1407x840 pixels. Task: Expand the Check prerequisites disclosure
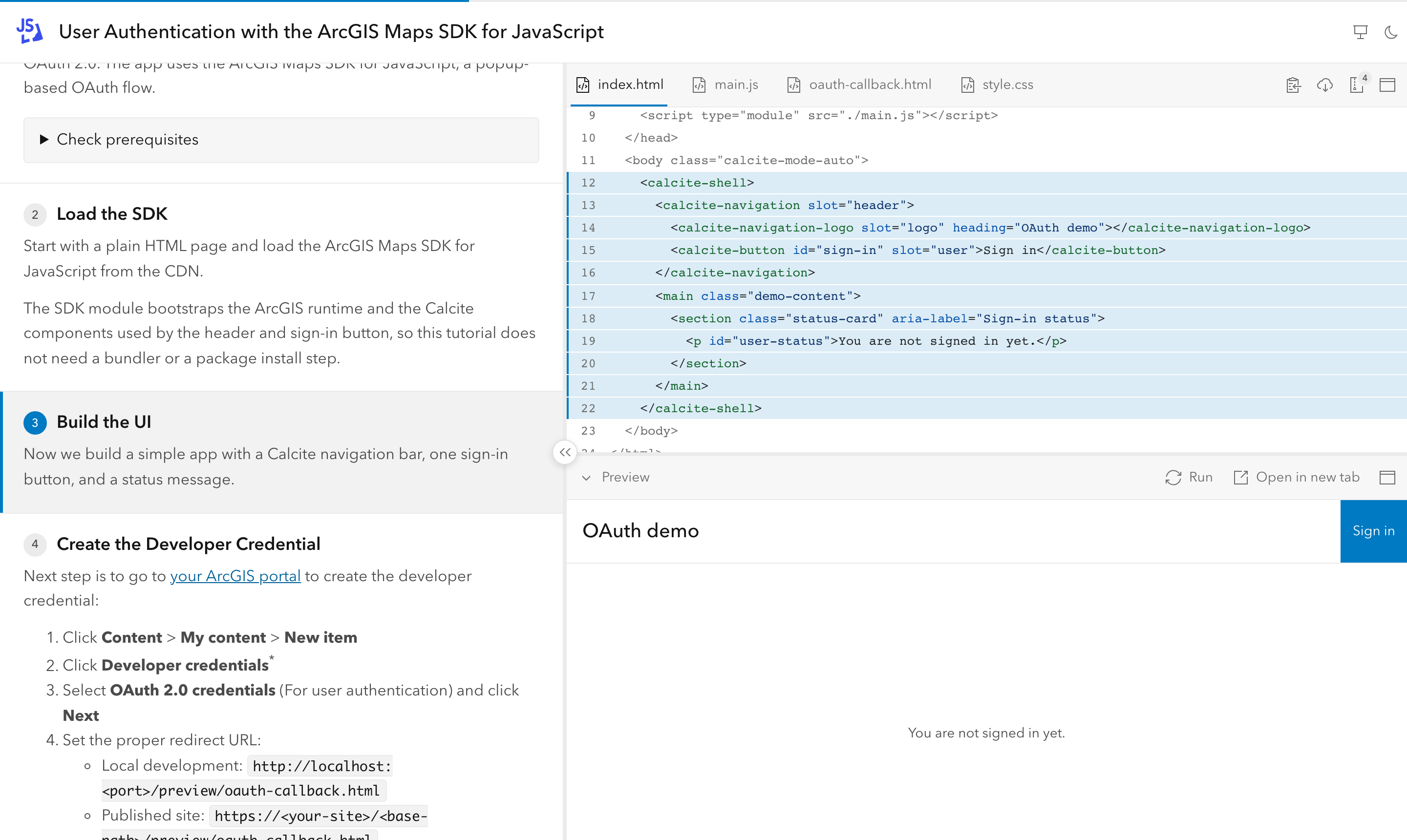point(281,140)
